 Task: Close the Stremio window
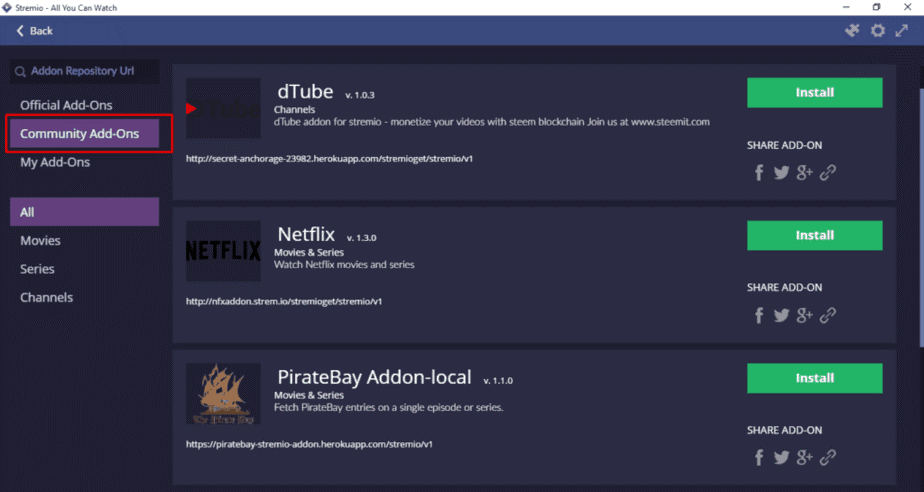908,7
